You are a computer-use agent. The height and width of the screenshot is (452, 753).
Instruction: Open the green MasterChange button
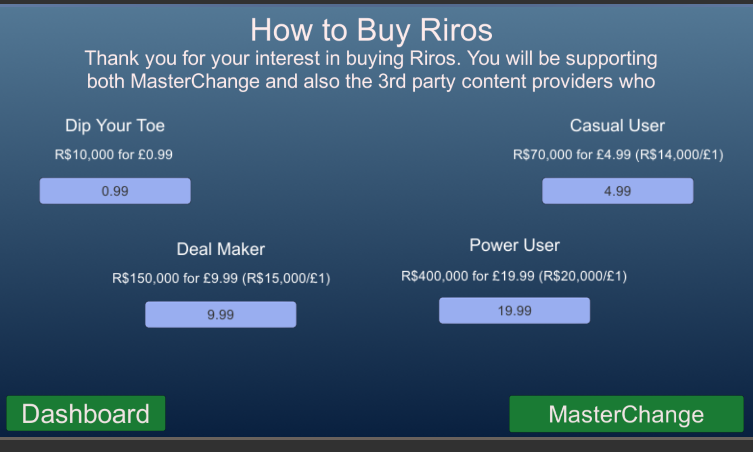tap(626, 414)
